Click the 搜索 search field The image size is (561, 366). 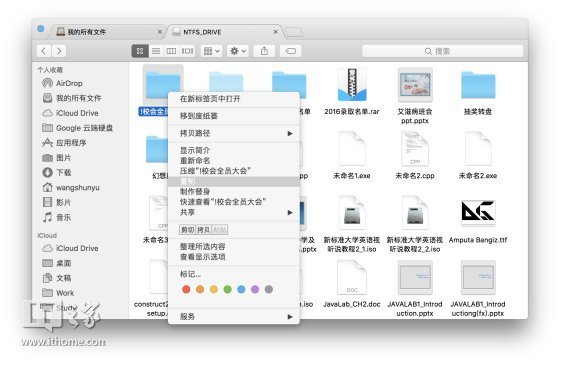[x=442, y=51]
